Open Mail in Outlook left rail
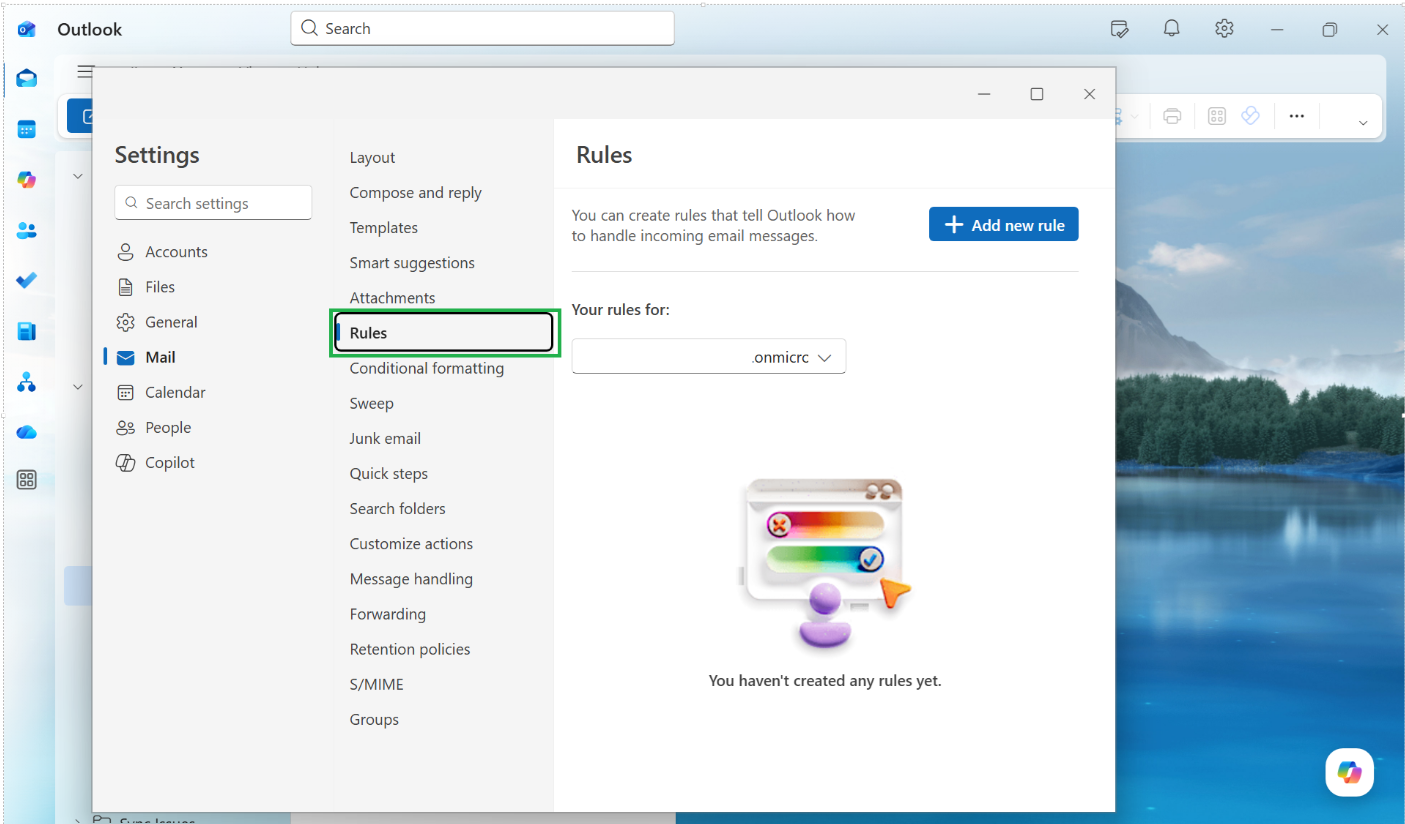This screenshot has height=824, width=1405. [27, 79]
